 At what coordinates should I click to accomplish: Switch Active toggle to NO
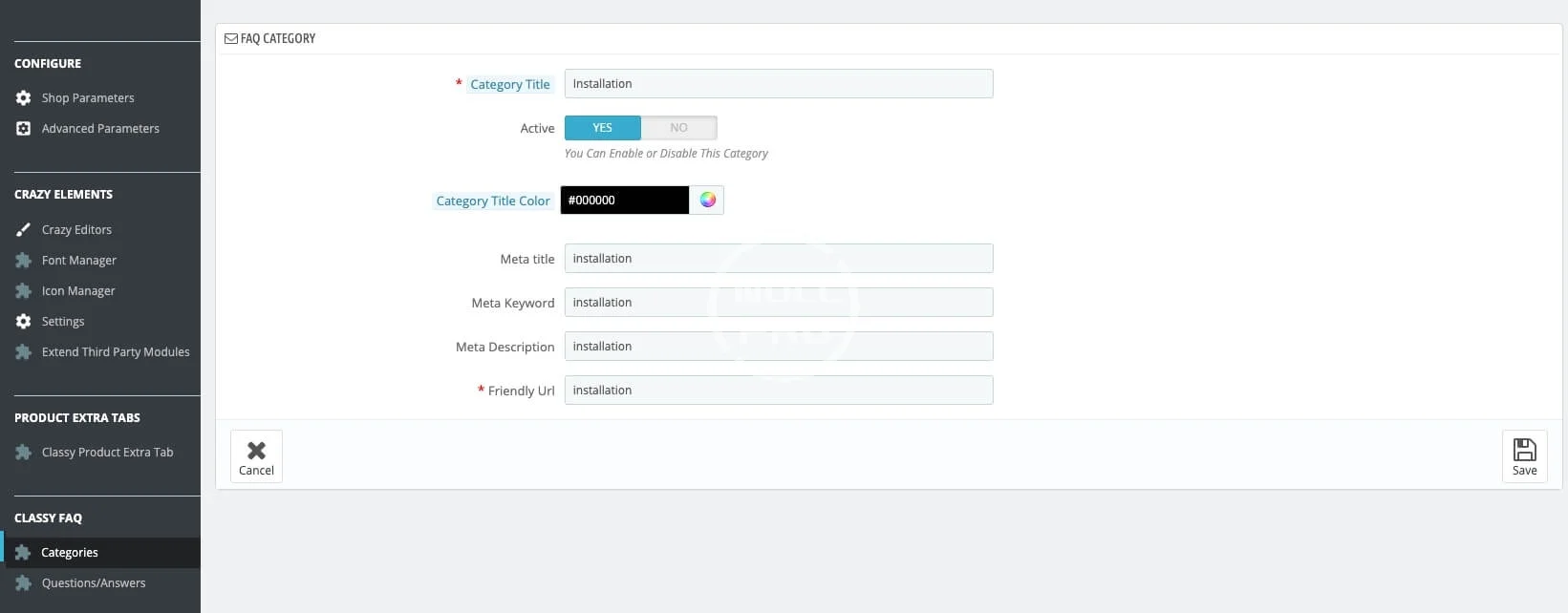click(x=678, y=127)
